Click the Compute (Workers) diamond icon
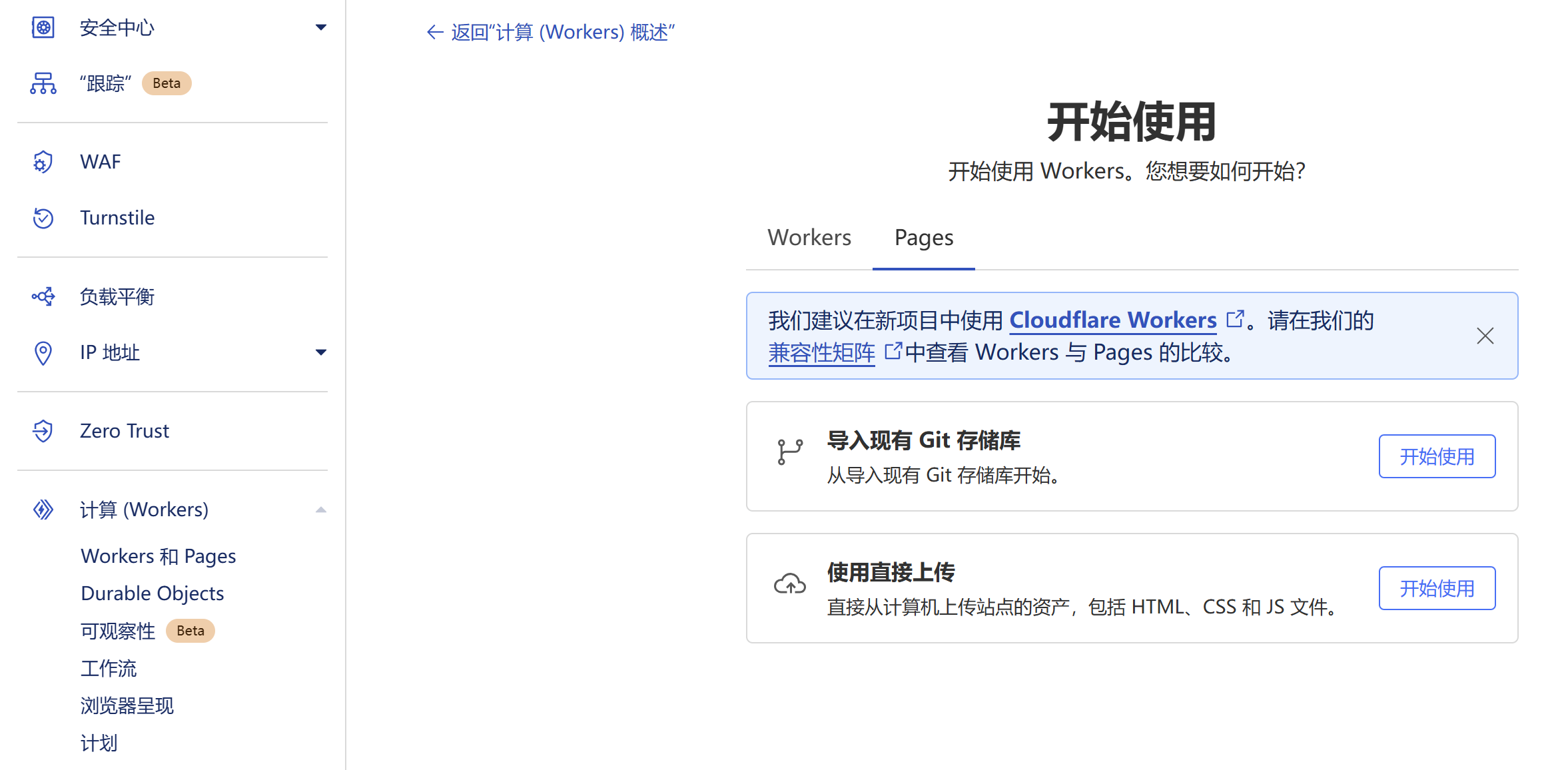Screen dimensions: 1568x770 click(43, 510)
